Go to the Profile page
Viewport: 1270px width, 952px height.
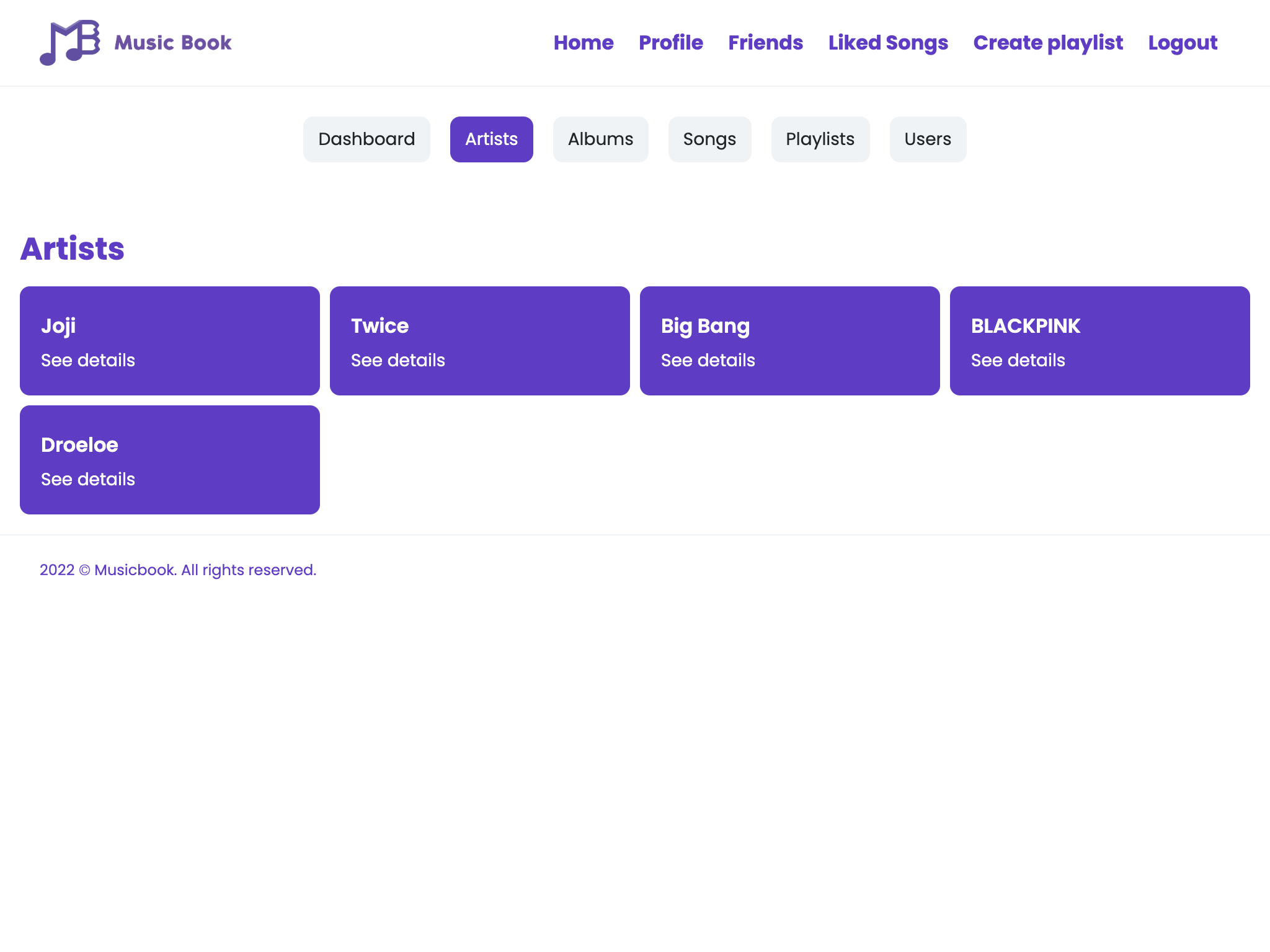pos(670,43)
